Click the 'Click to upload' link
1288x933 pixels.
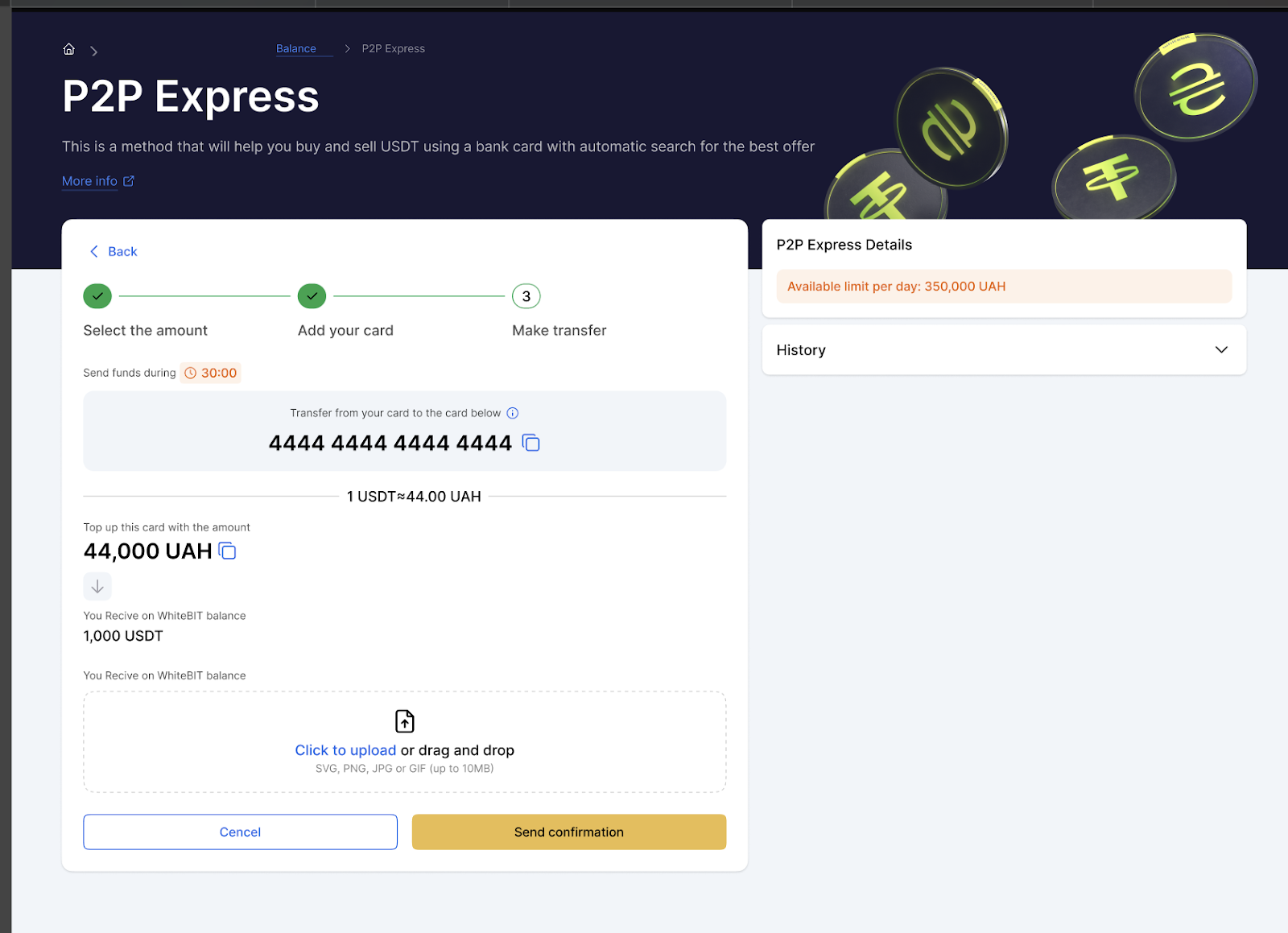point(345,750)
